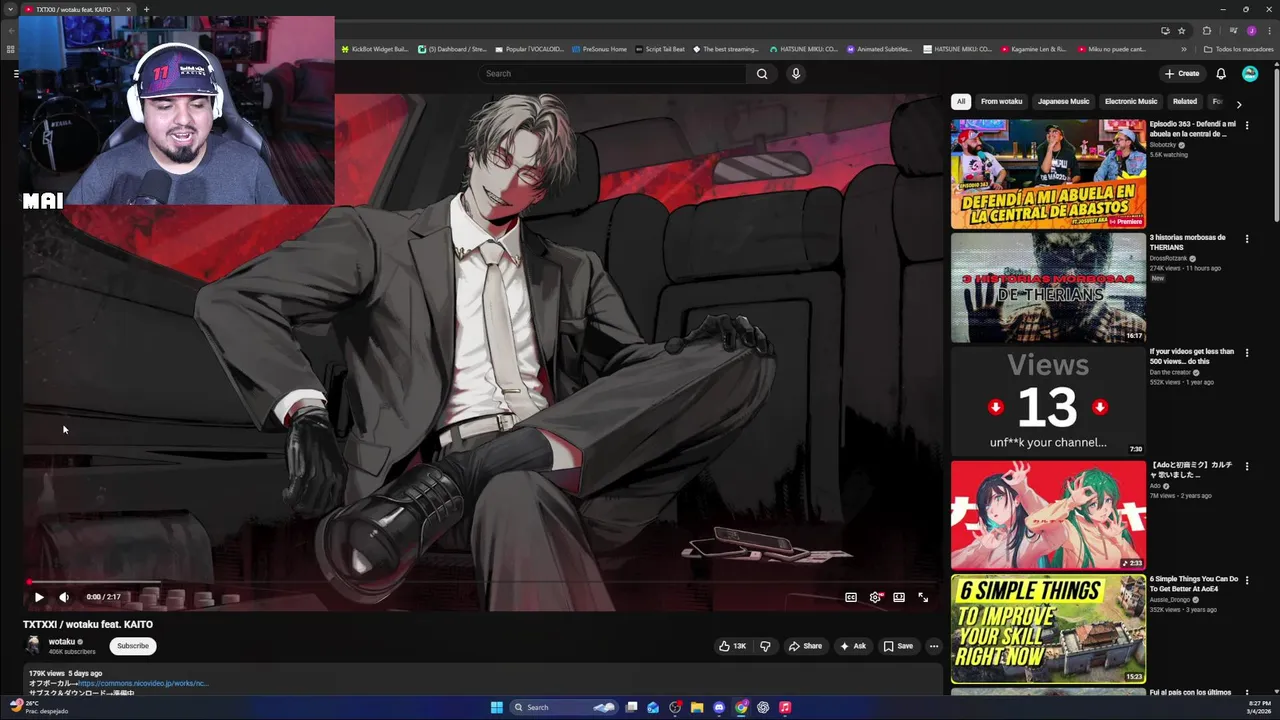The height and width of the screenshot is (720, 1280).
Task: Toggle closed captions on the player
Action: click(851, 597)
